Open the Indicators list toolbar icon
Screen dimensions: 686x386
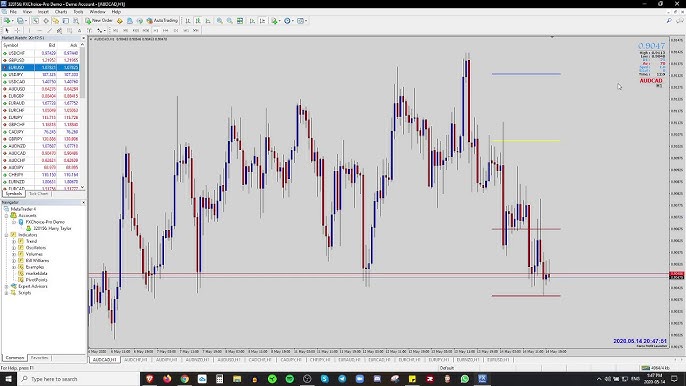coord(274,21)
